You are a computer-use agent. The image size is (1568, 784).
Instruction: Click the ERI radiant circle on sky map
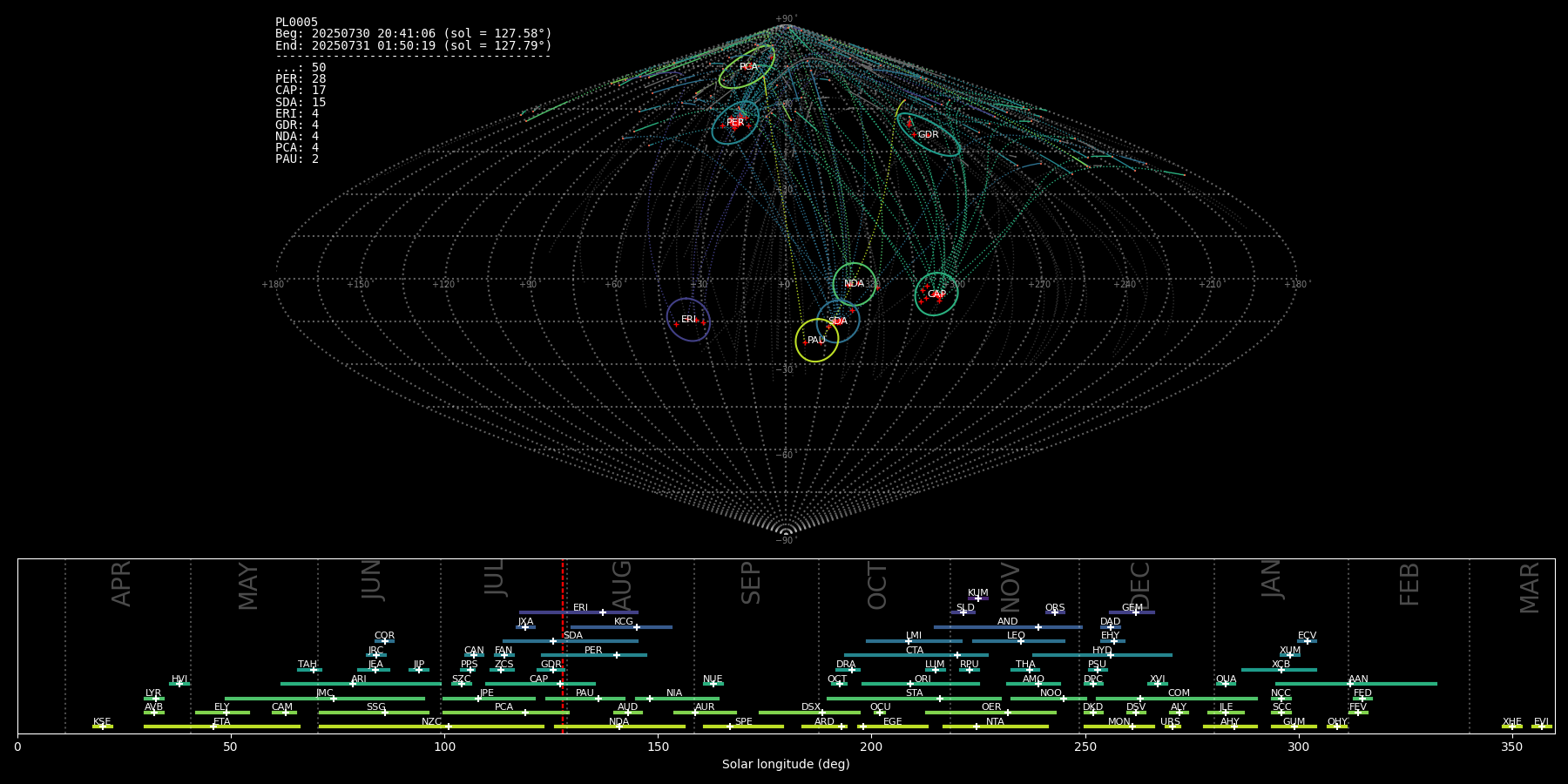click(688, 320)
